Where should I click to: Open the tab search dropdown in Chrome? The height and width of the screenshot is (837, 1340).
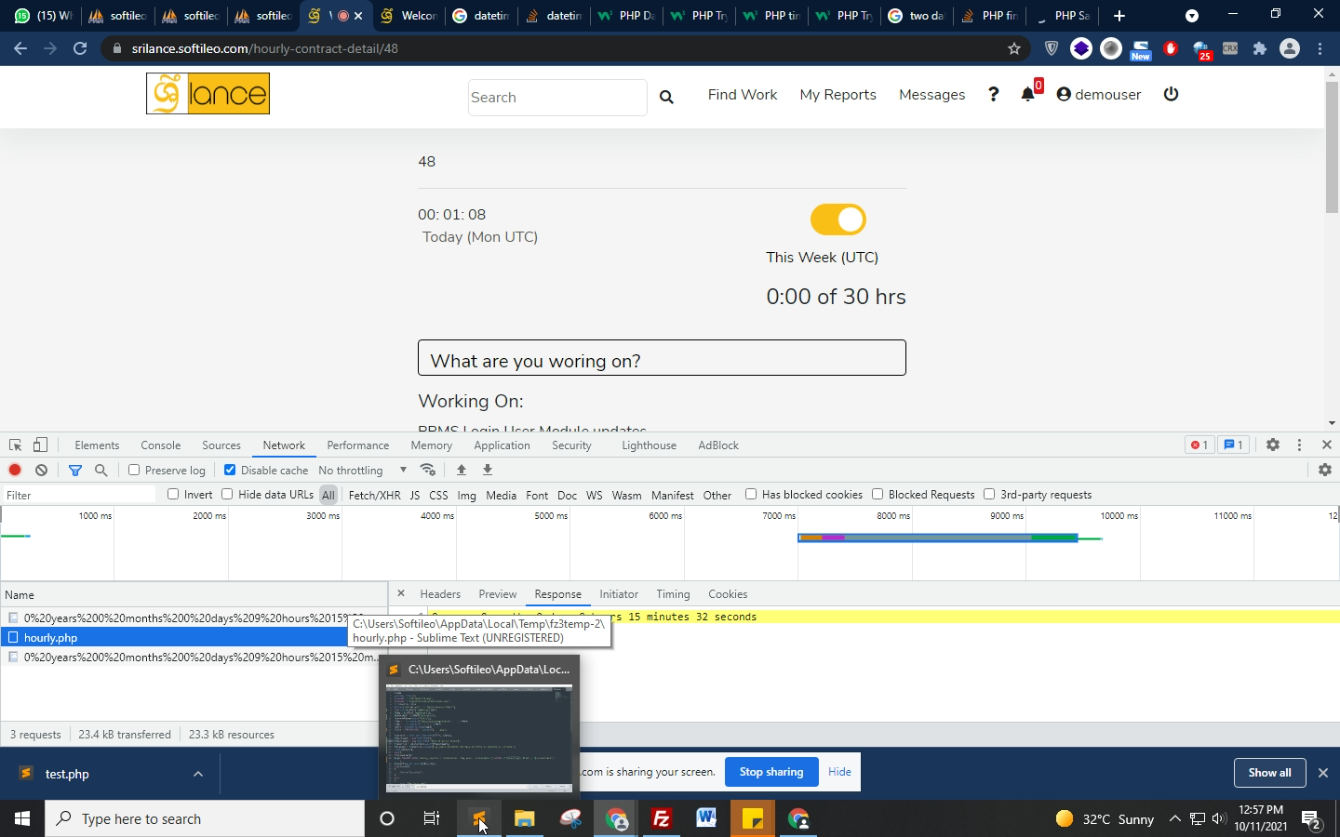click(1191, 16)
